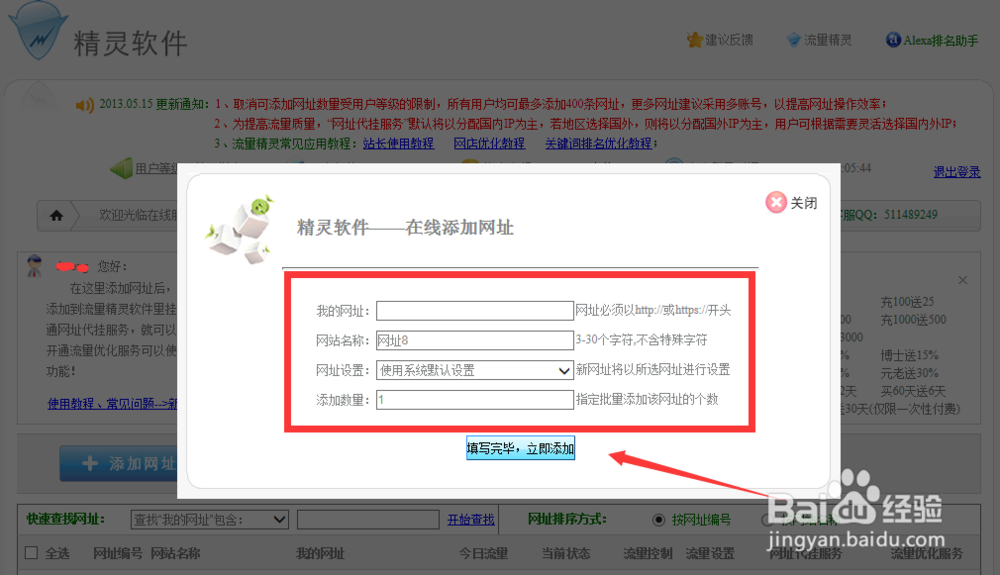
Task: Click the 精灵软件 shield logo
Action: tap(38, 32)
